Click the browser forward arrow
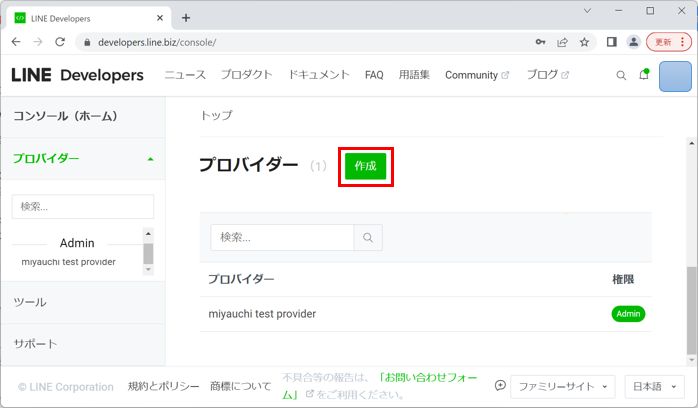Viewport: 698px width, 408px height. coord(38,42)
